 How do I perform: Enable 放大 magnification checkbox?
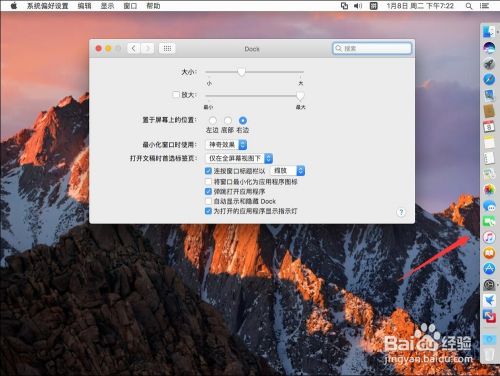click(176, 95)
